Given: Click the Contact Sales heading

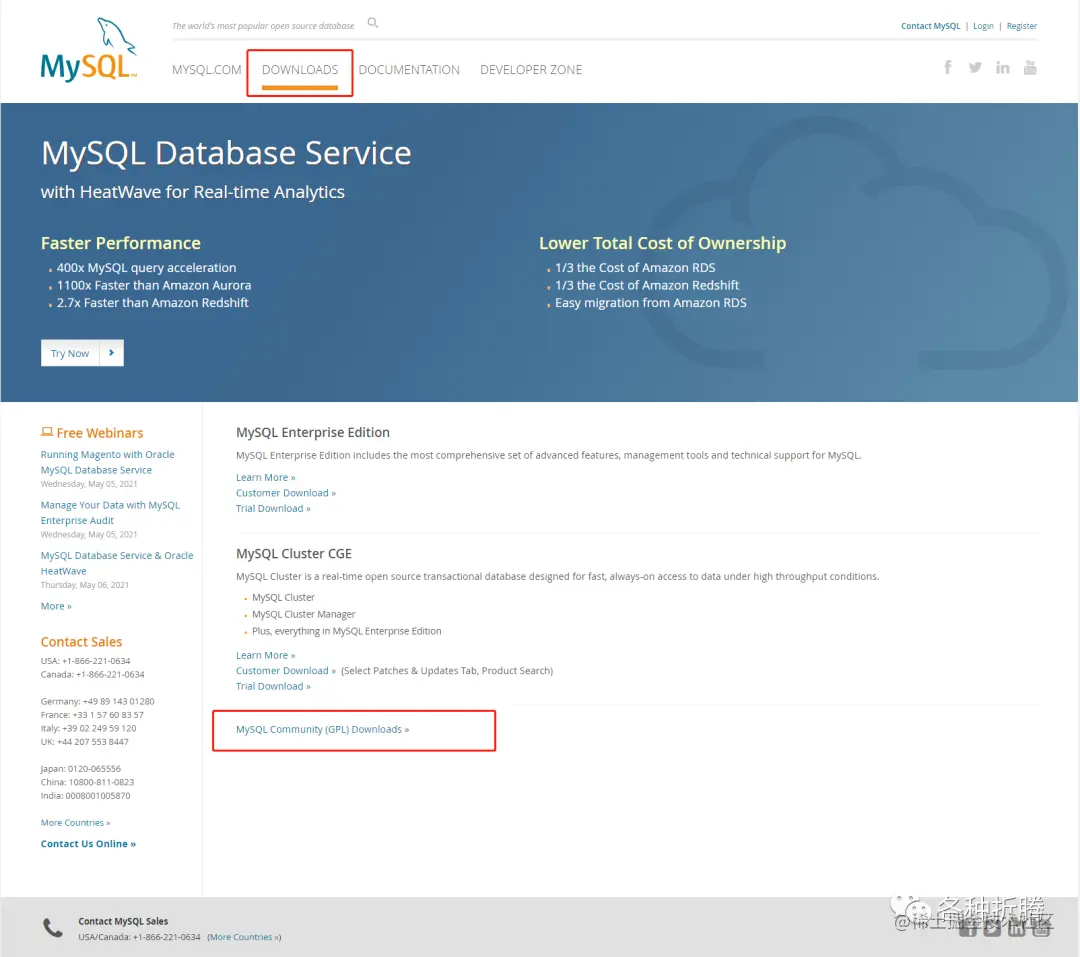Looking at the screenshot, I should coord(81,641).
